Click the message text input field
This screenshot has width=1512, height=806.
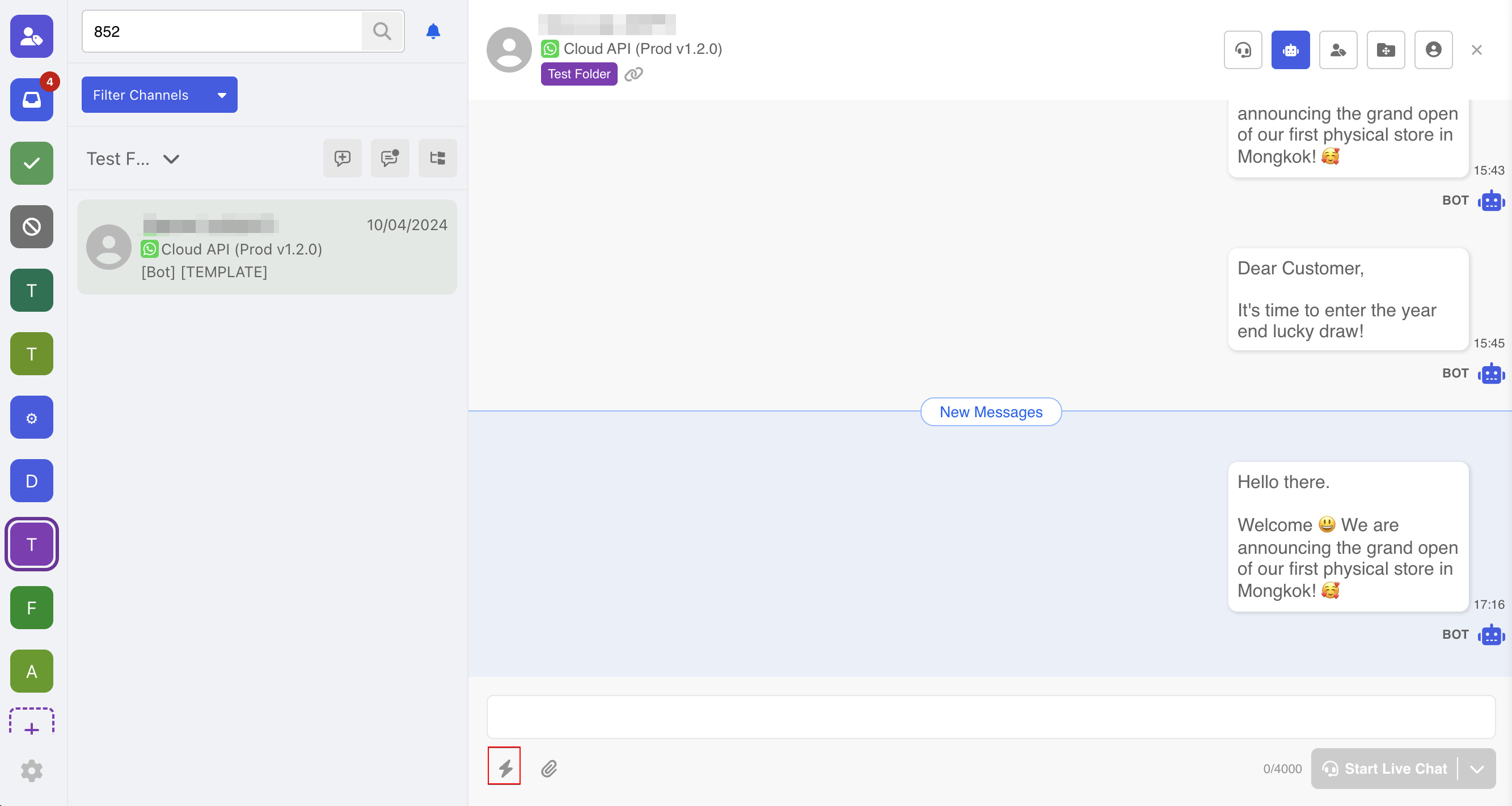click(990, 716)
